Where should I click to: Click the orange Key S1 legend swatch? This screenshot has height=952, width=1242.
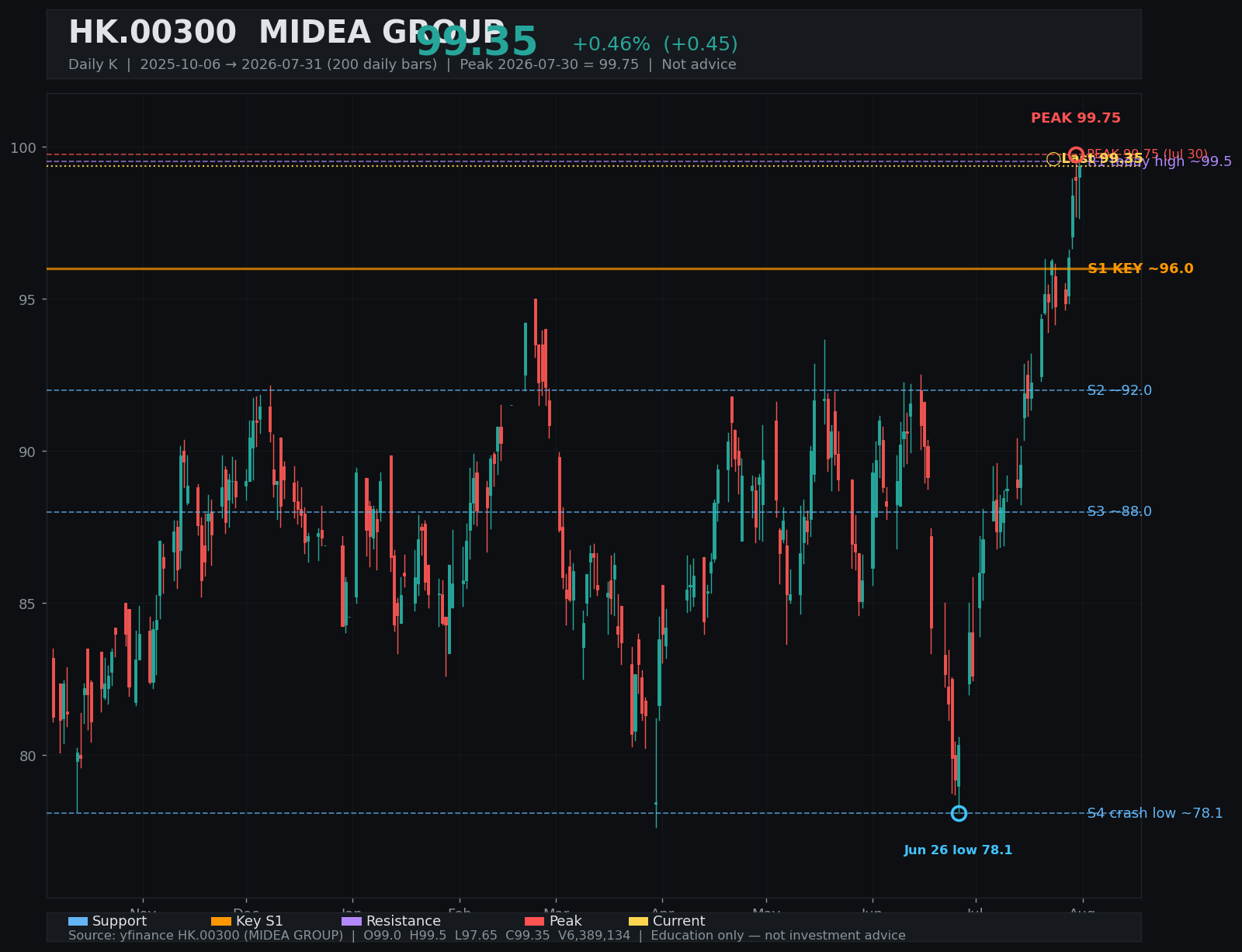221,922
